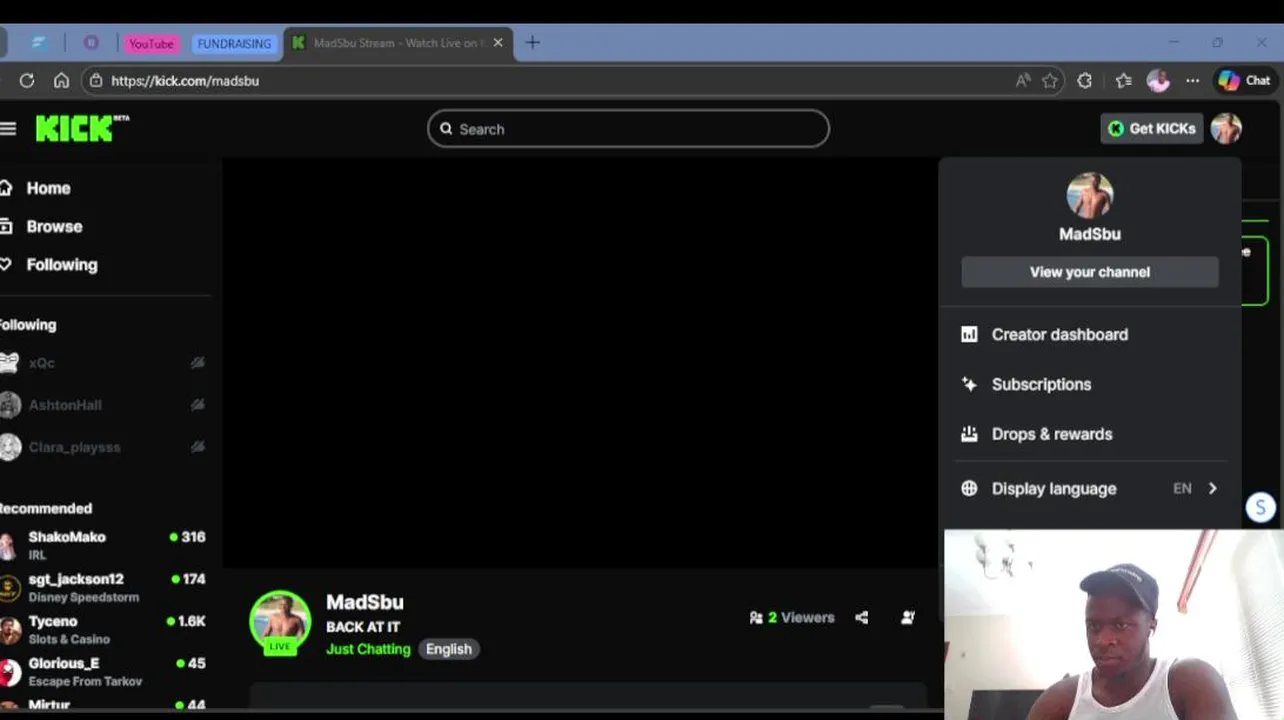Viewport: 1284px width, 720px height.
Task: Go to Home in sidebar
Action: (48, 188)
